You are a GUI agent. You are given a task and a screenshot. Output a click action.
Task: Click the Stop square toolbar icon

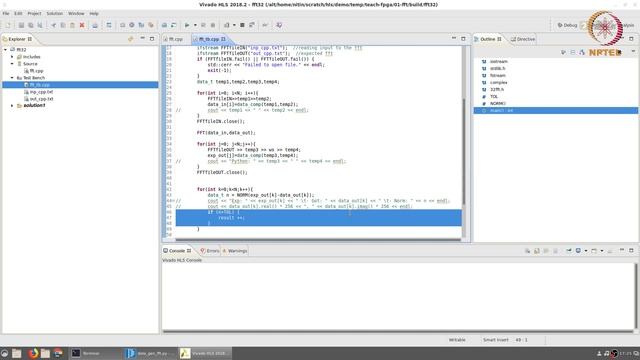click(242, 25)
